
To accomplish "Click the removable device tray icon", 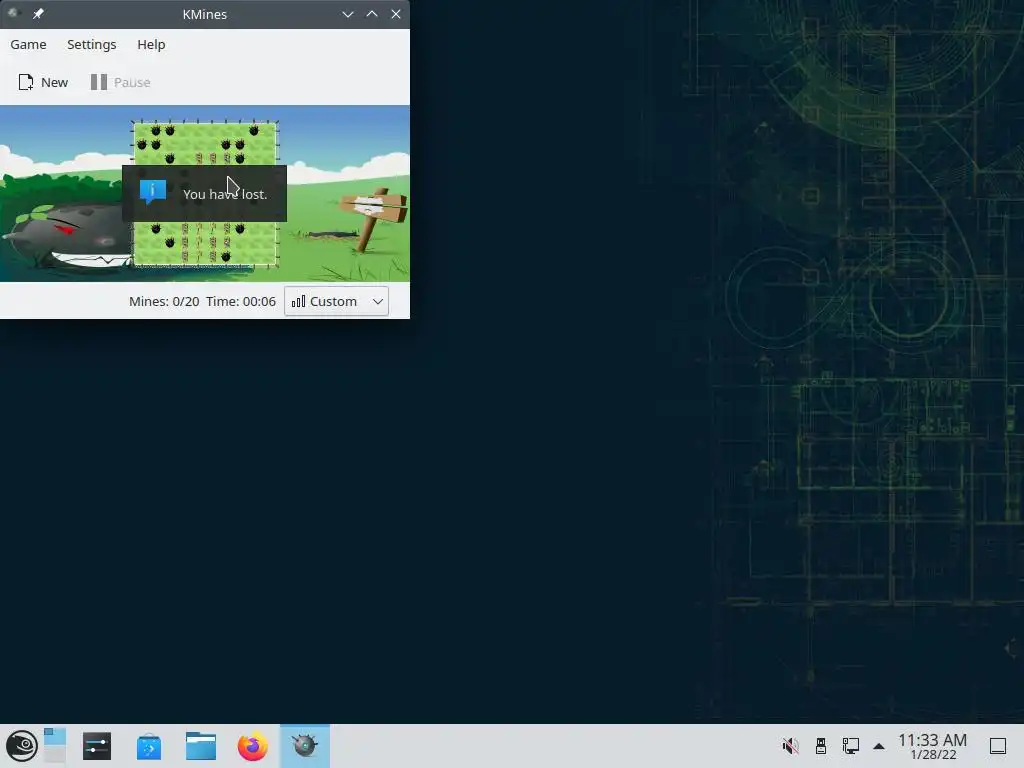I will (x=821, y=746).
